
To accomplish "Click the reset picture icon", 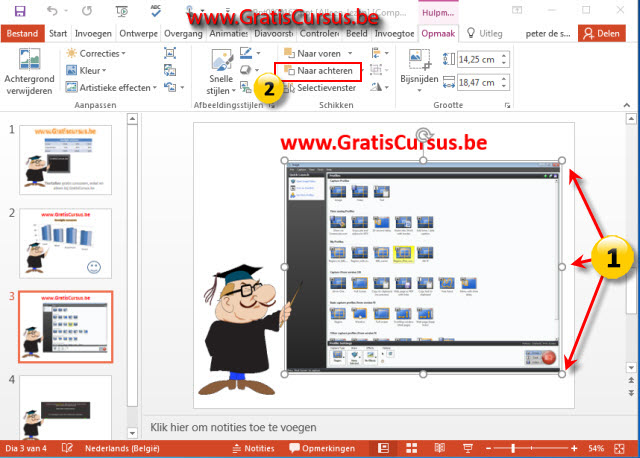I will click(170, 87).
